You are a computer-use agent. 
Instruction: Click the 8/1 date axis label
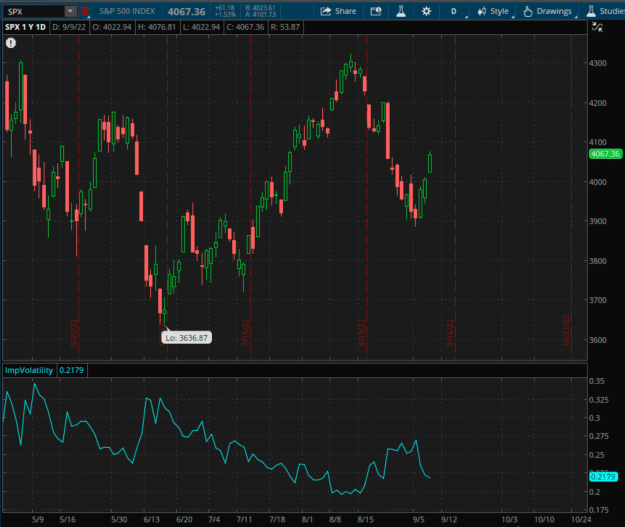307,519
